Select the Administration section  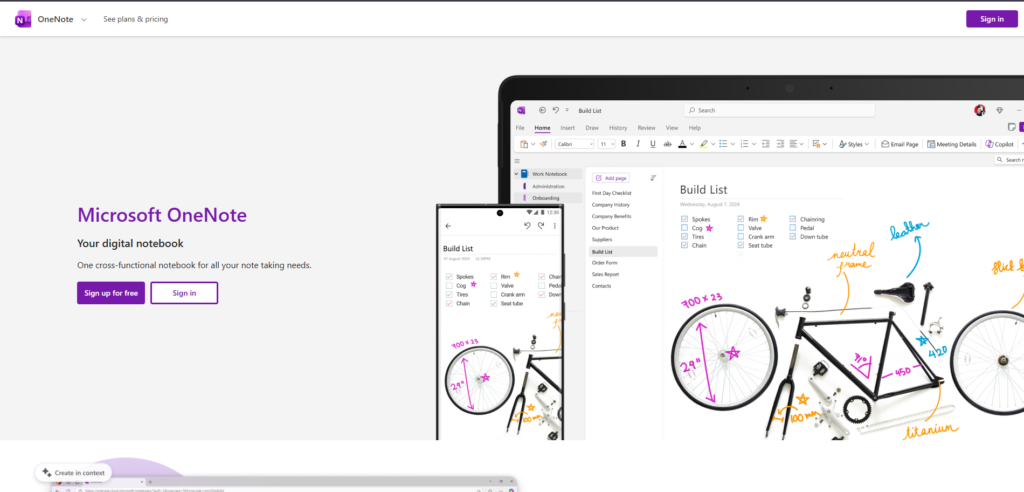[x=548, y=186]
